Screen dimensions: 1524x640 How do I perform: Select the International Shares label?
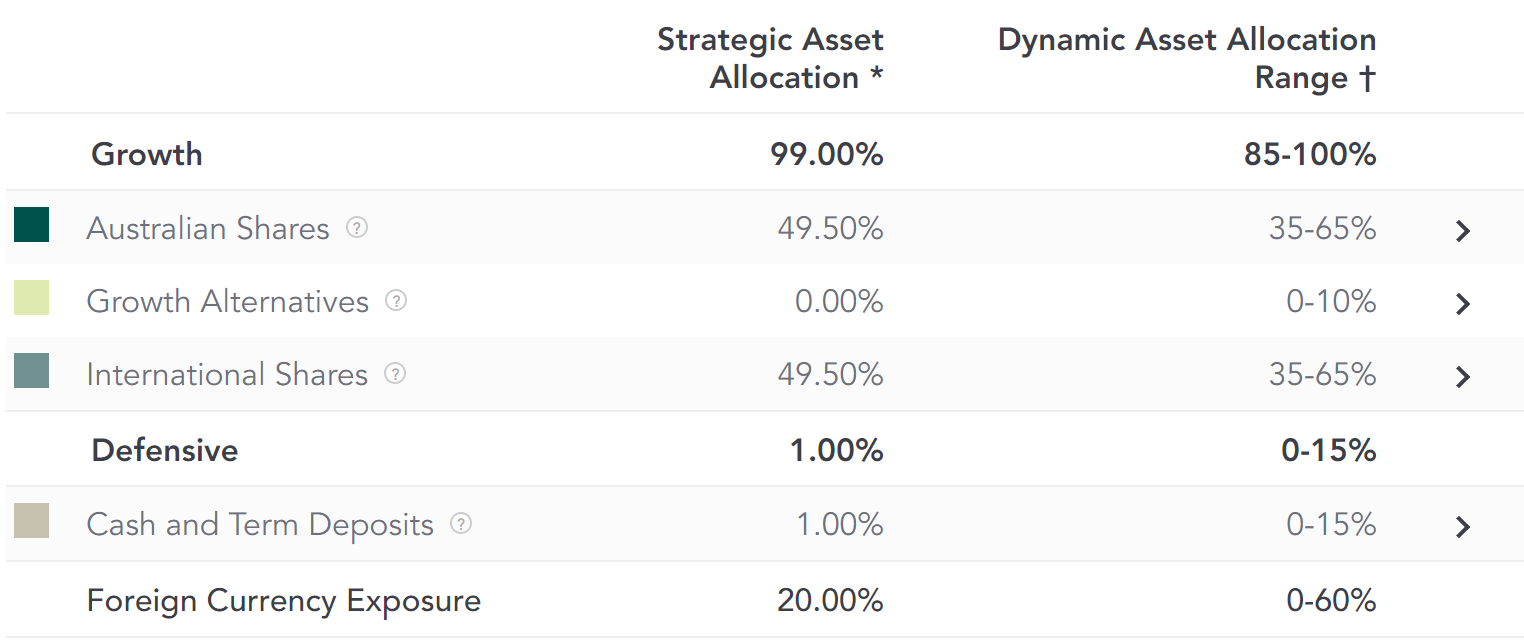point(227,375)
